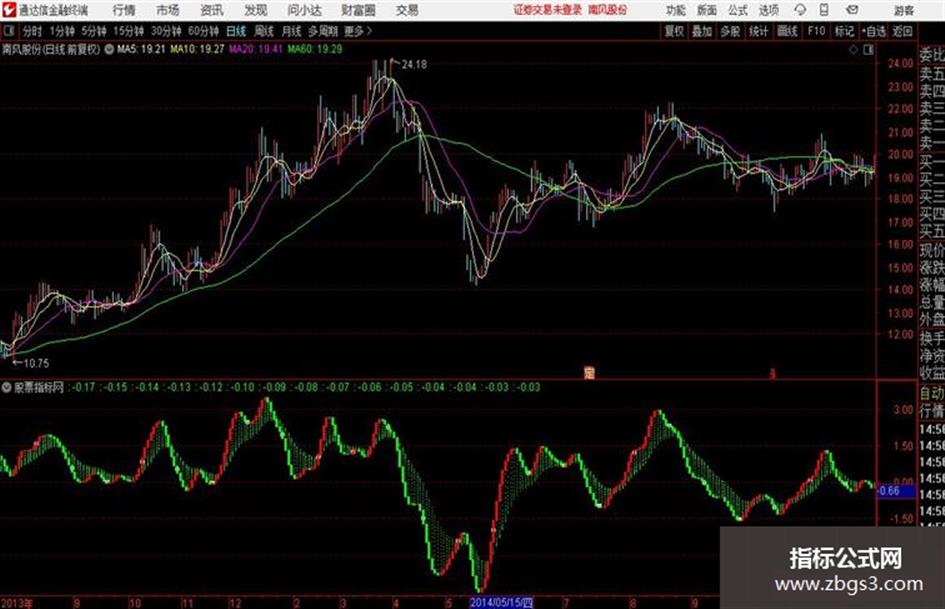This screenshot has width=945, height=609.
Task: Click the 自动 label in right sidebar
Action: (x=932, y=393)
